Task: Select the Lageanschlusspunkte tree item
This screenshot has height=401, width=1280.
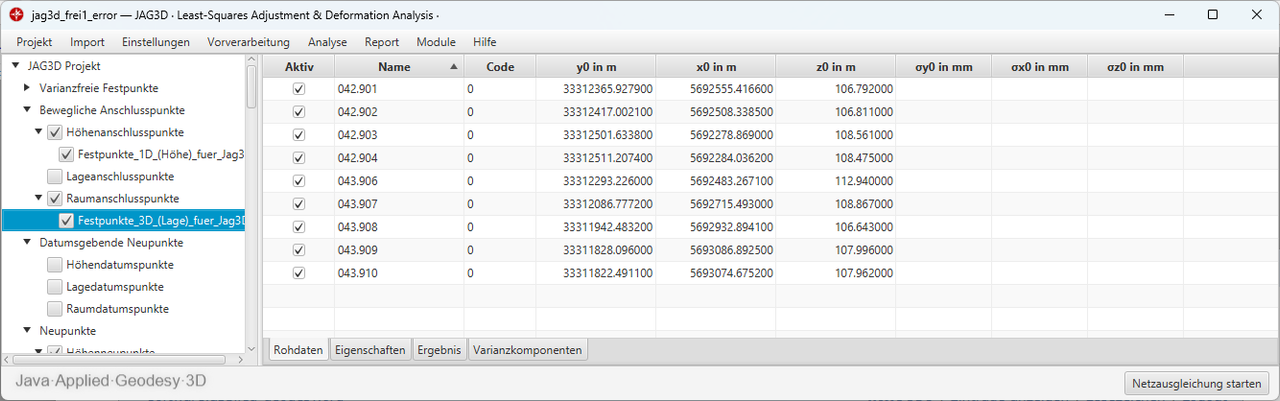Action: click(120, 176)
